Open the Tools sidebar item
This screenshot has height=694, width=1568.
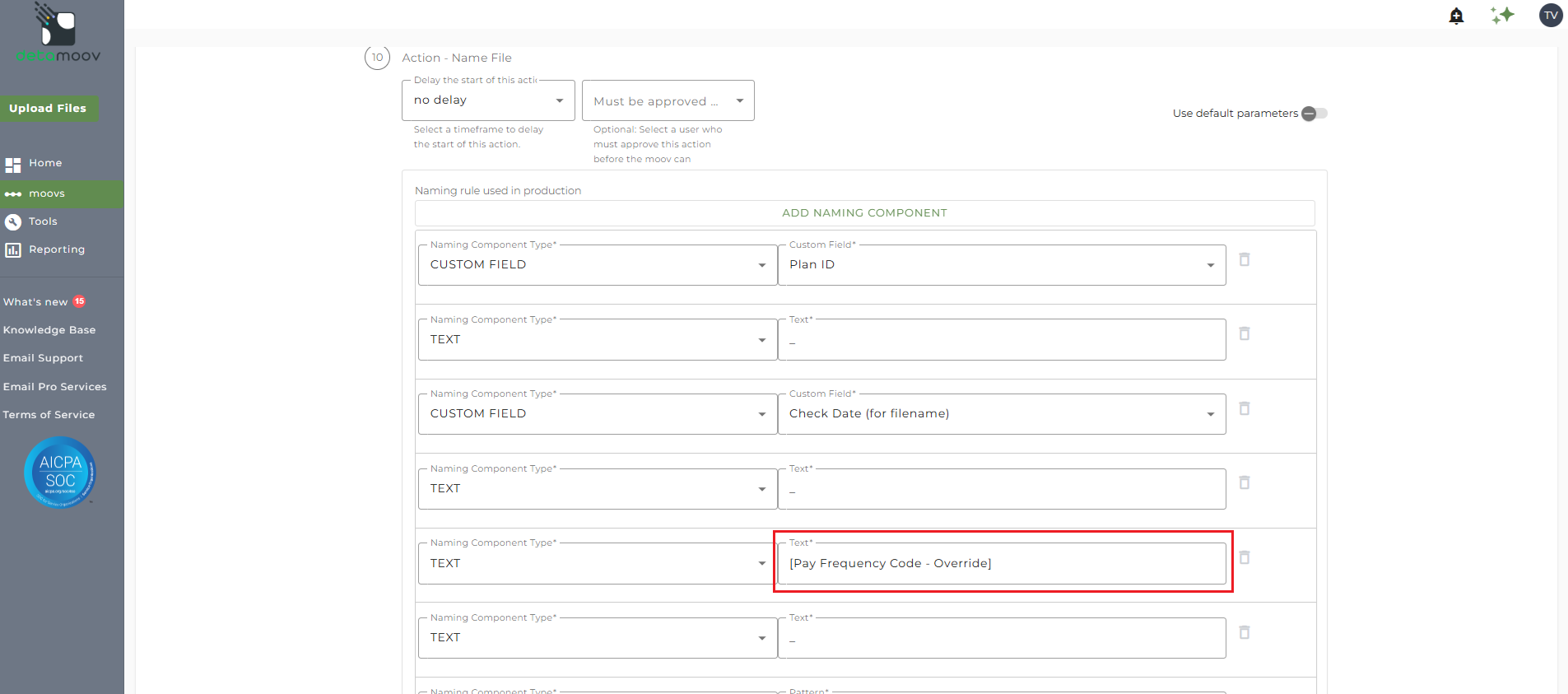coord(43,221)
